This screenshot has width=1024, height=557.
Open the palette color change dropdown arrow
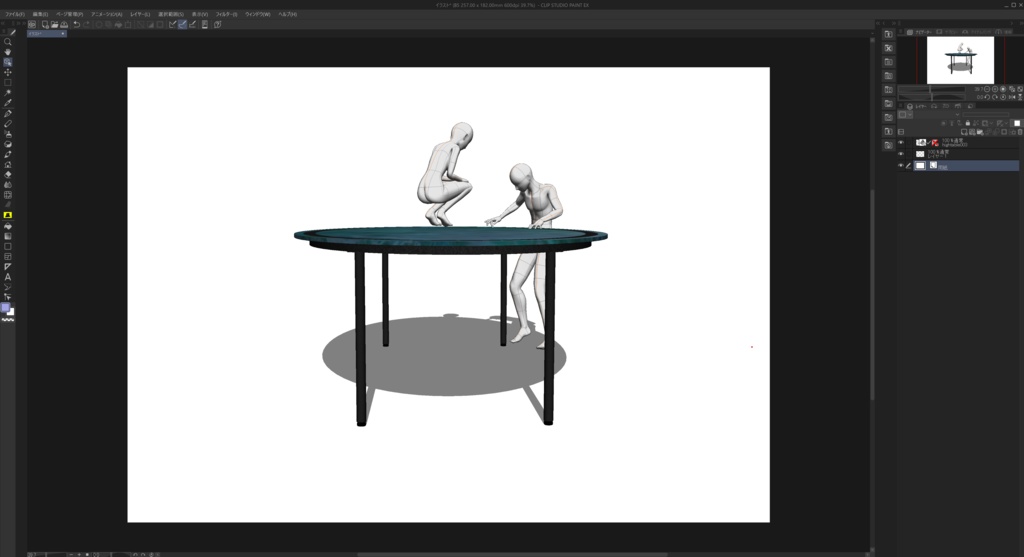click(x=910, y=115)
